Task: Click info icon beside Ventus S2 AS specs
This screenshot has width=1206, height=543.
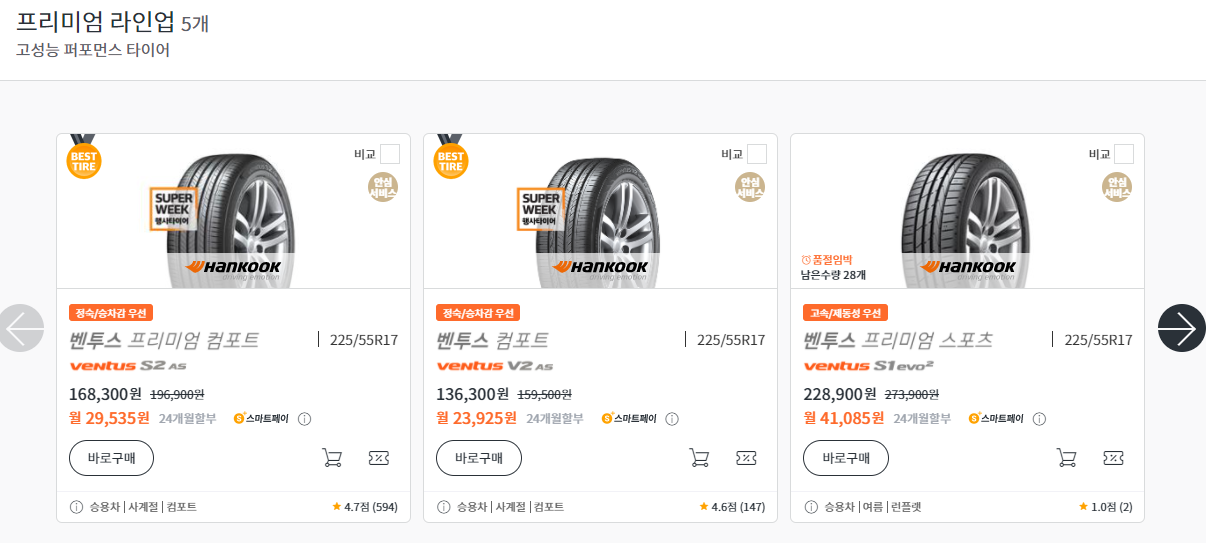Action: click(x=76, y=507)
